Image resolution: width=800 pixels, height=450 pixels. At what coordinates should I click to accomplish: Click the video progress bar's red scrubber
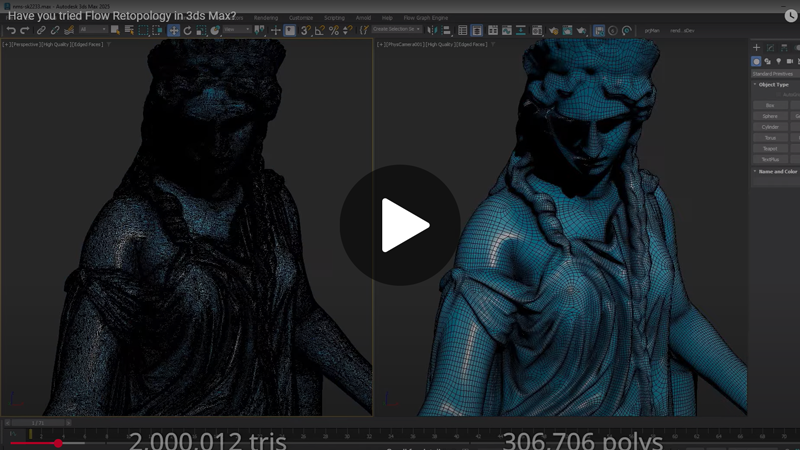click(58, 443)
